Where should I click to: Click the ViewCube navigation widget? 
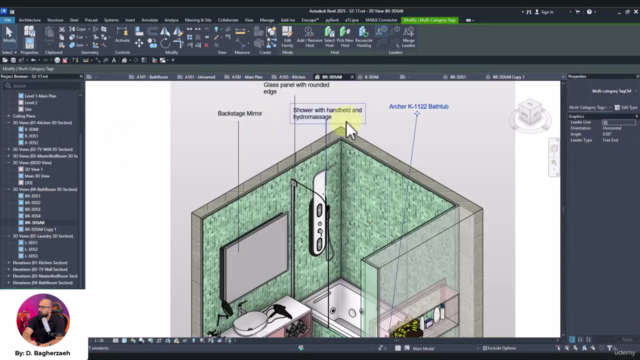point(530,113)
